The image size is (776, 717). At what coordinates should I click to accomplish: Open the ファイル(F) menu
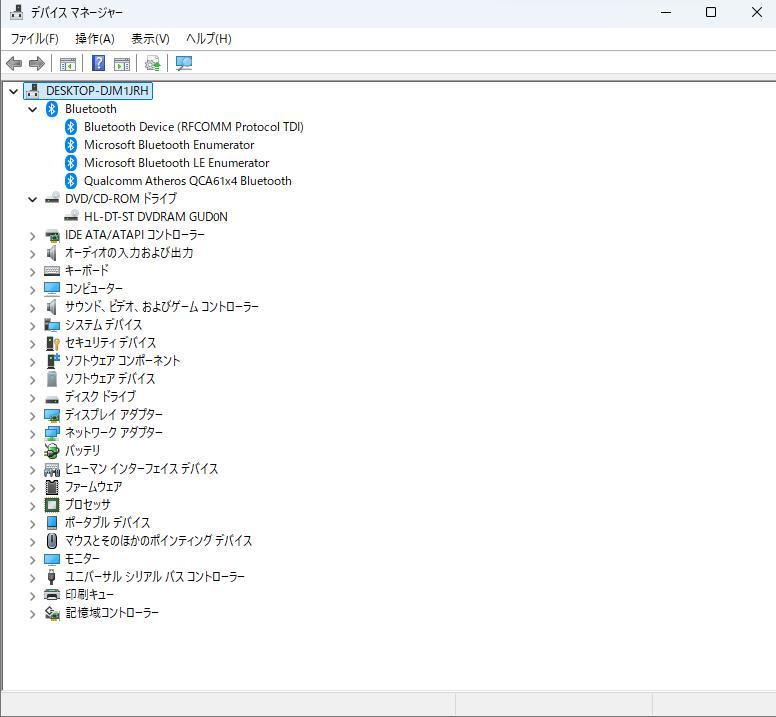[x=35, y=39]
